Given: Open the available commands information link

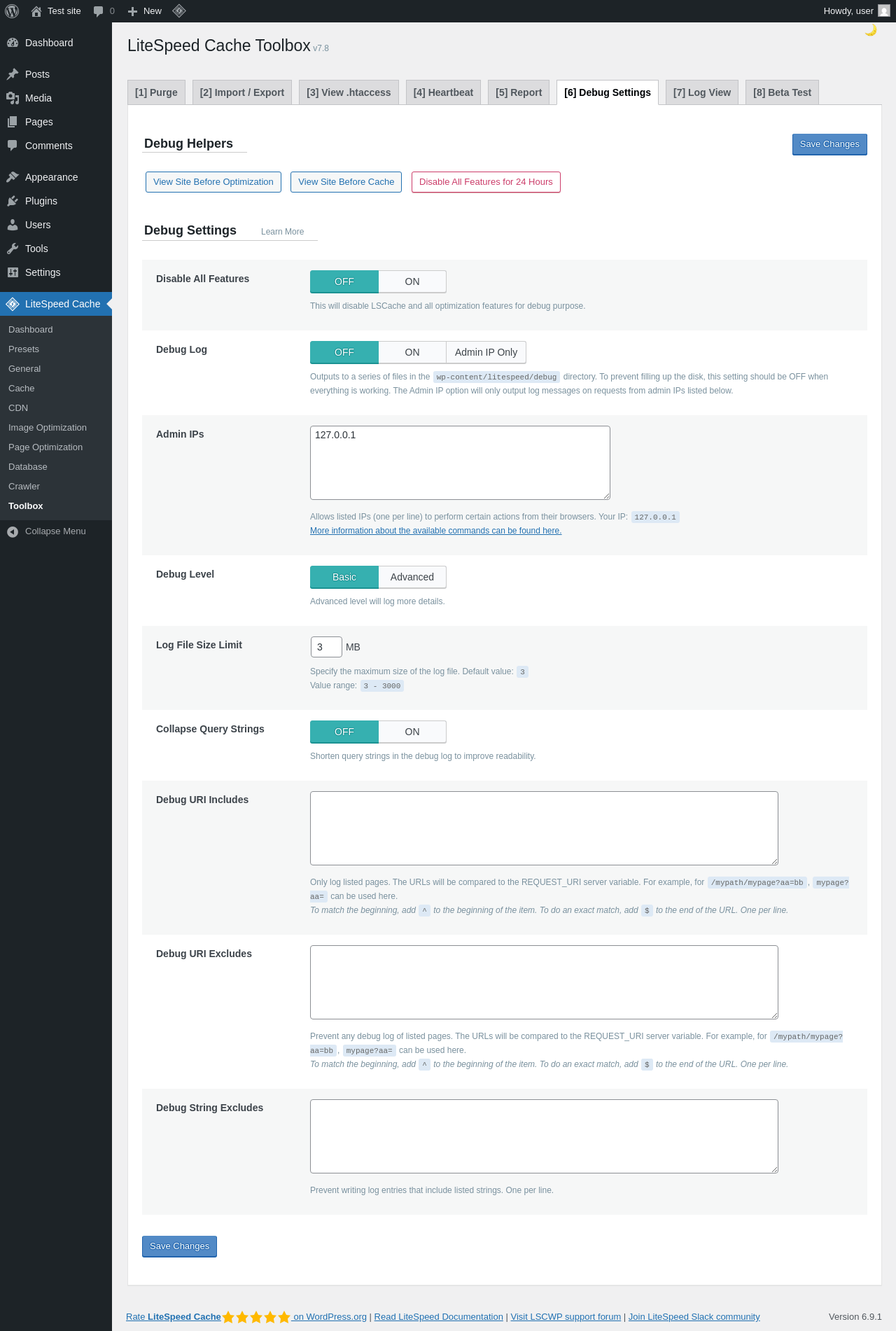Looking at the screenshot, I should 435,531.
